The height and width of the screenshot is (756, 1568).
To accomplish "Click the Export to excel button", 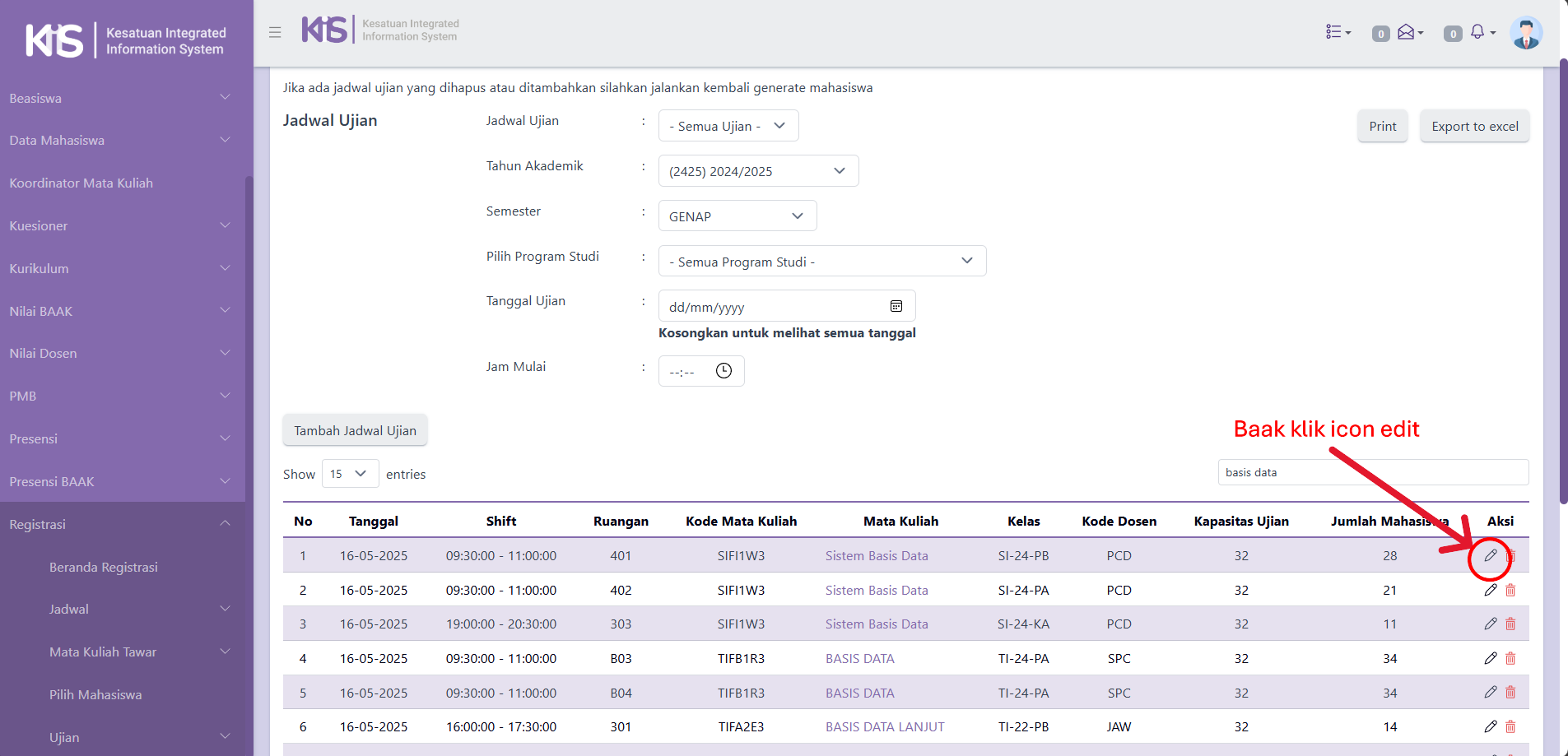I will (x=1474, y=126).
